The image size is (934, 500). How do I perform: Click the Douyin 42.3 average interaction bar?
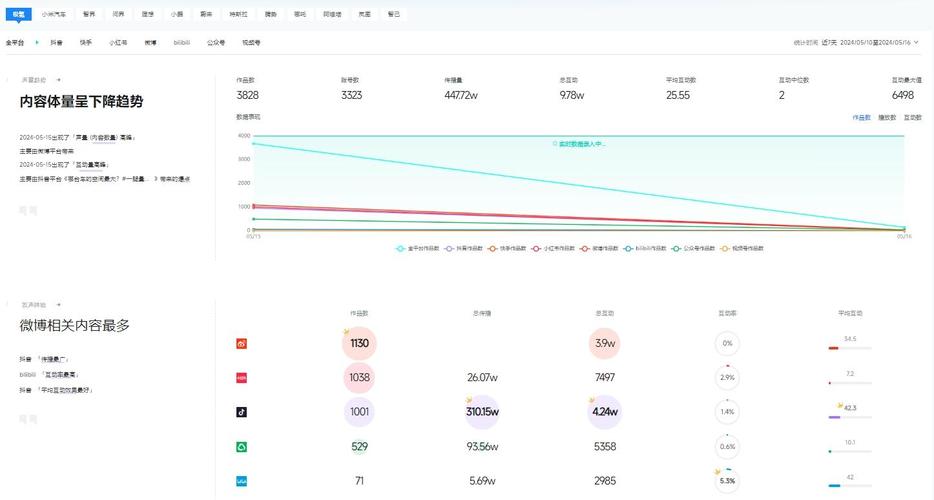coord(848,416)
